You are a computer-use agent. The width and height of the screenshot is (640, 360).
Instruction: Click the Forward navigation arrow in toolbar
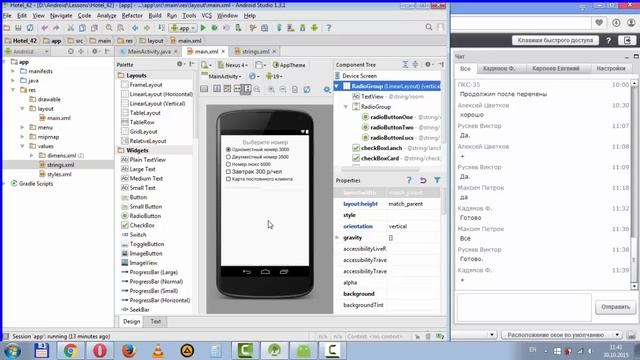click(x=147, y=28)
